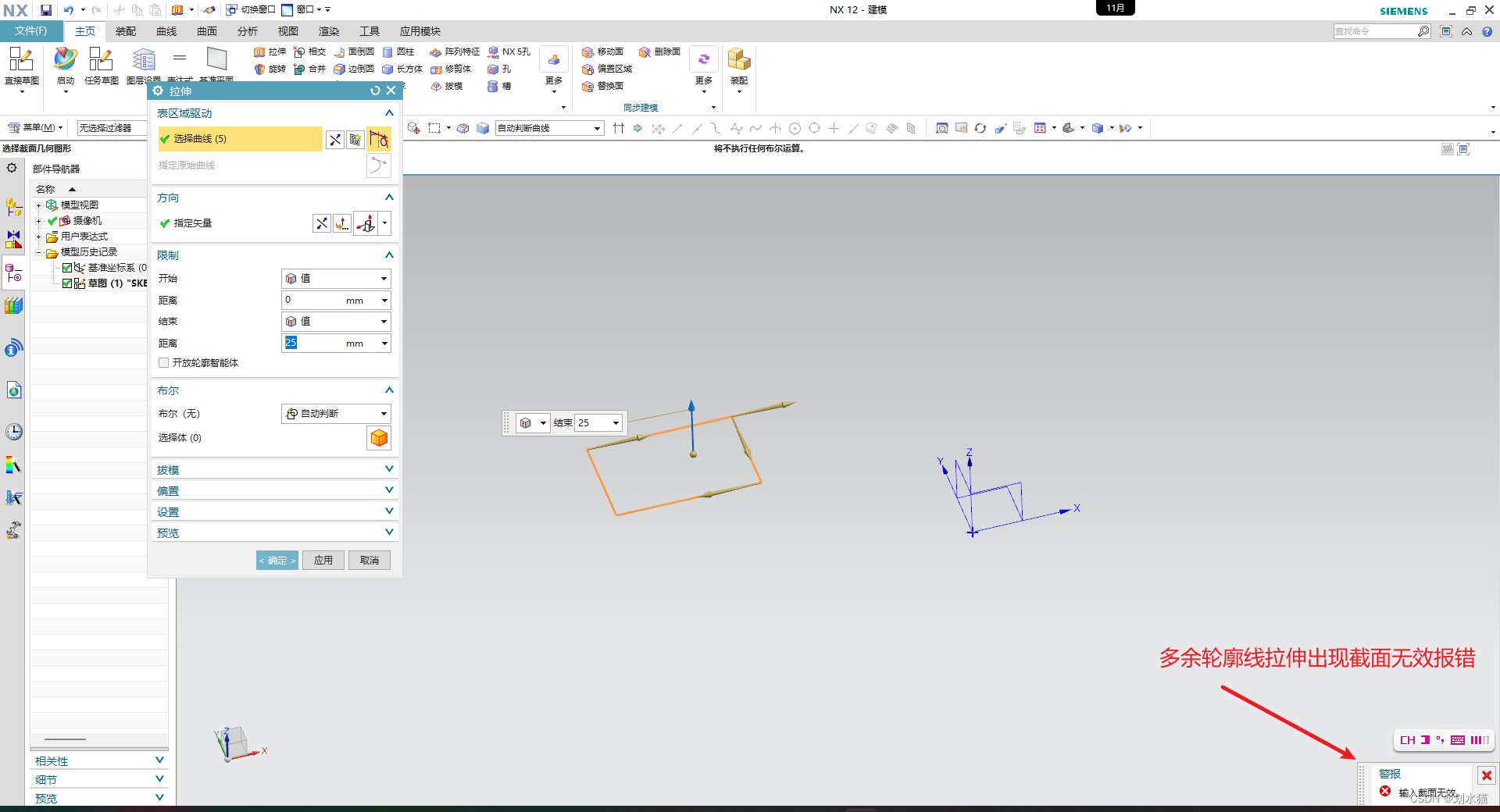Switch to the 曲线 ribbon tab
This screenshot has width=1500, height=812.
(x=166, y=31)
